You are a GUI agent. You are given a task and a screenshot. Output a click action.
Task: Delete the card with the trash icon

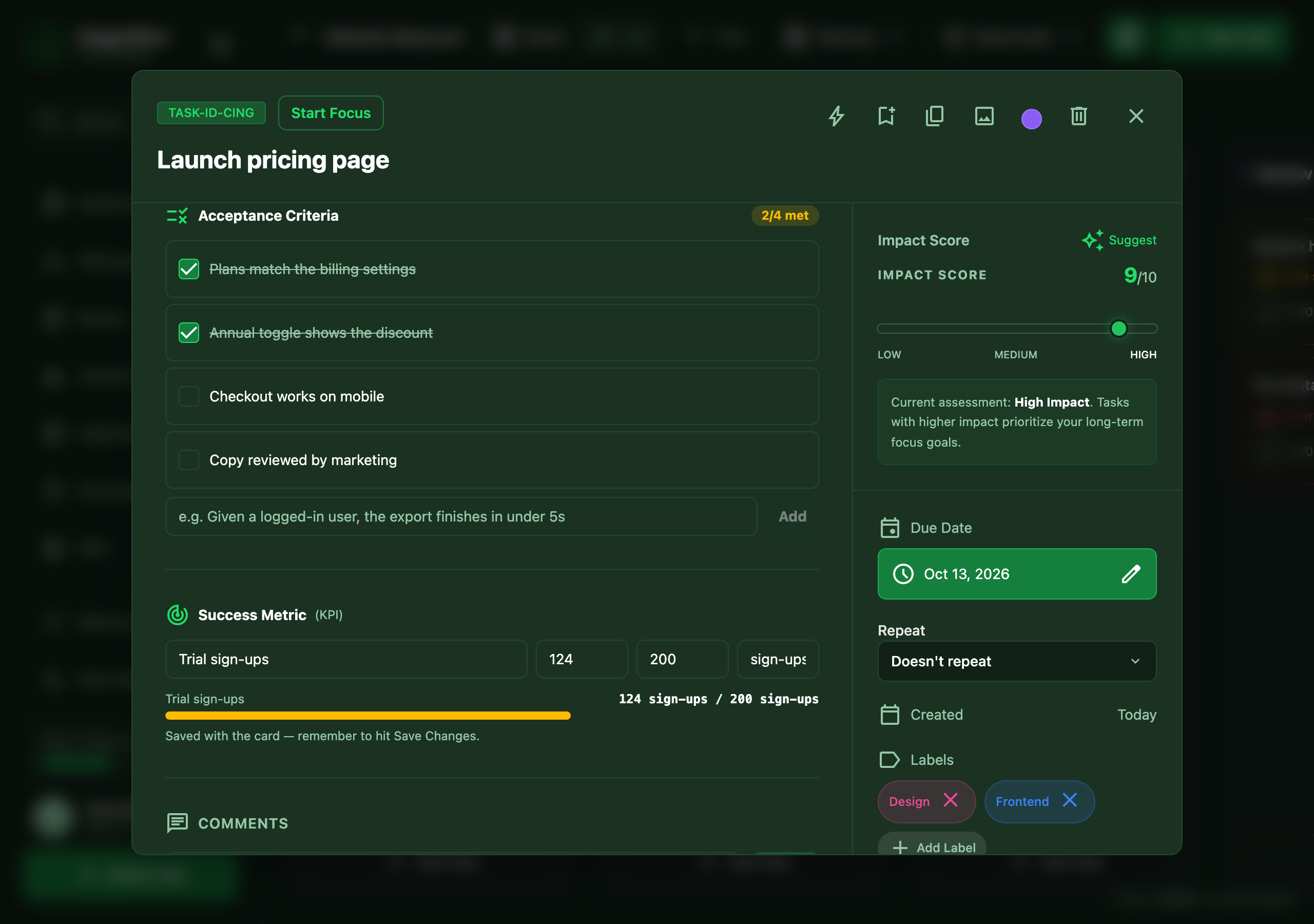tap(1079, 116)
